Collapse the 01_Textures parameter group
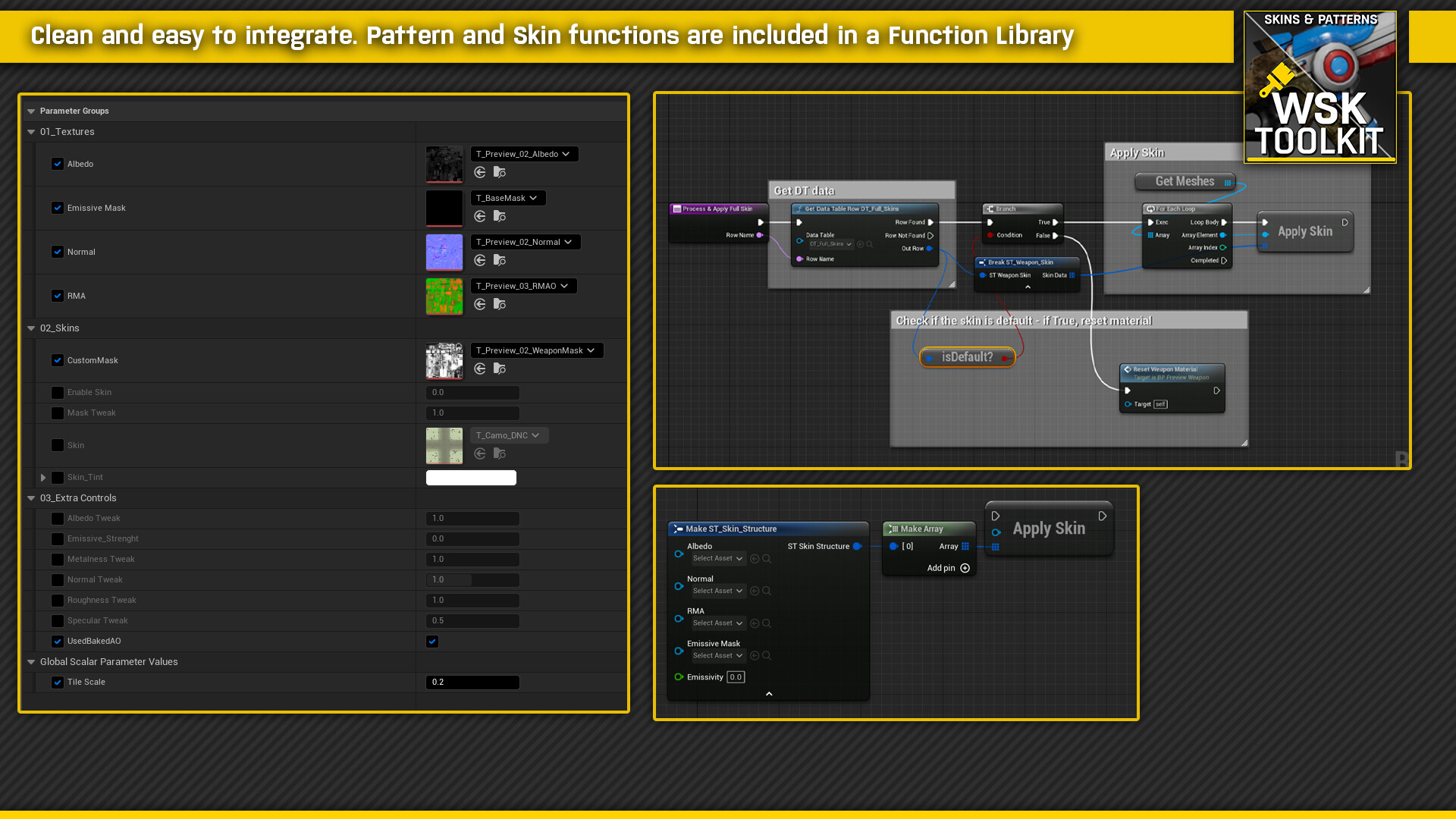This screenshot has height=819, width=1456. point(31,132)
